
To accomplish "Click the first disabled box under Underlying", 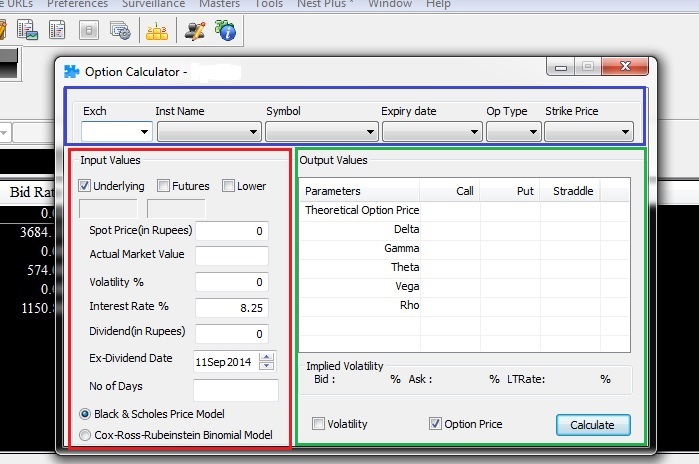I will tap(108, 209).
